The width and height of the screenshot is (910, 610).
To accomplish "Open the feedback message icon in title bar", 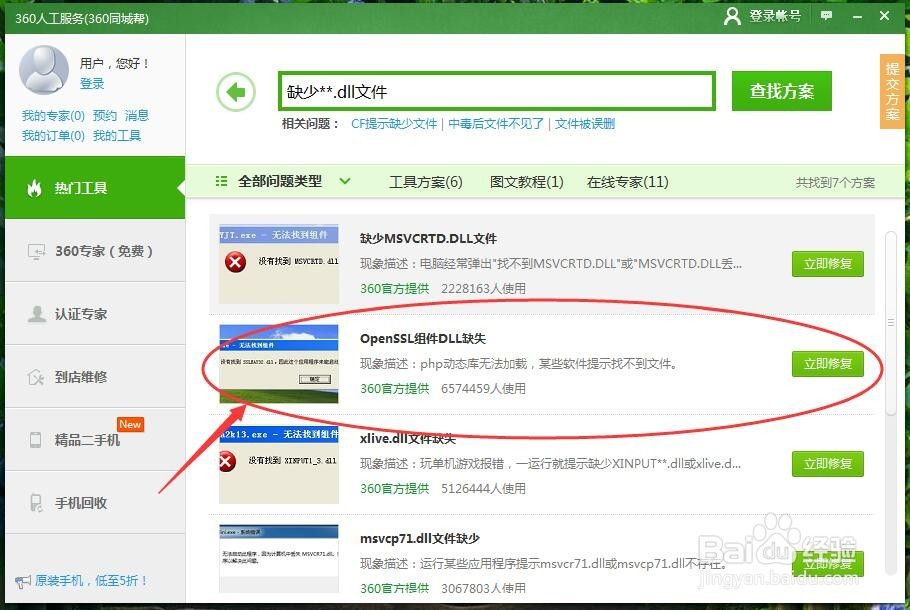I will (x=826, y=16).
